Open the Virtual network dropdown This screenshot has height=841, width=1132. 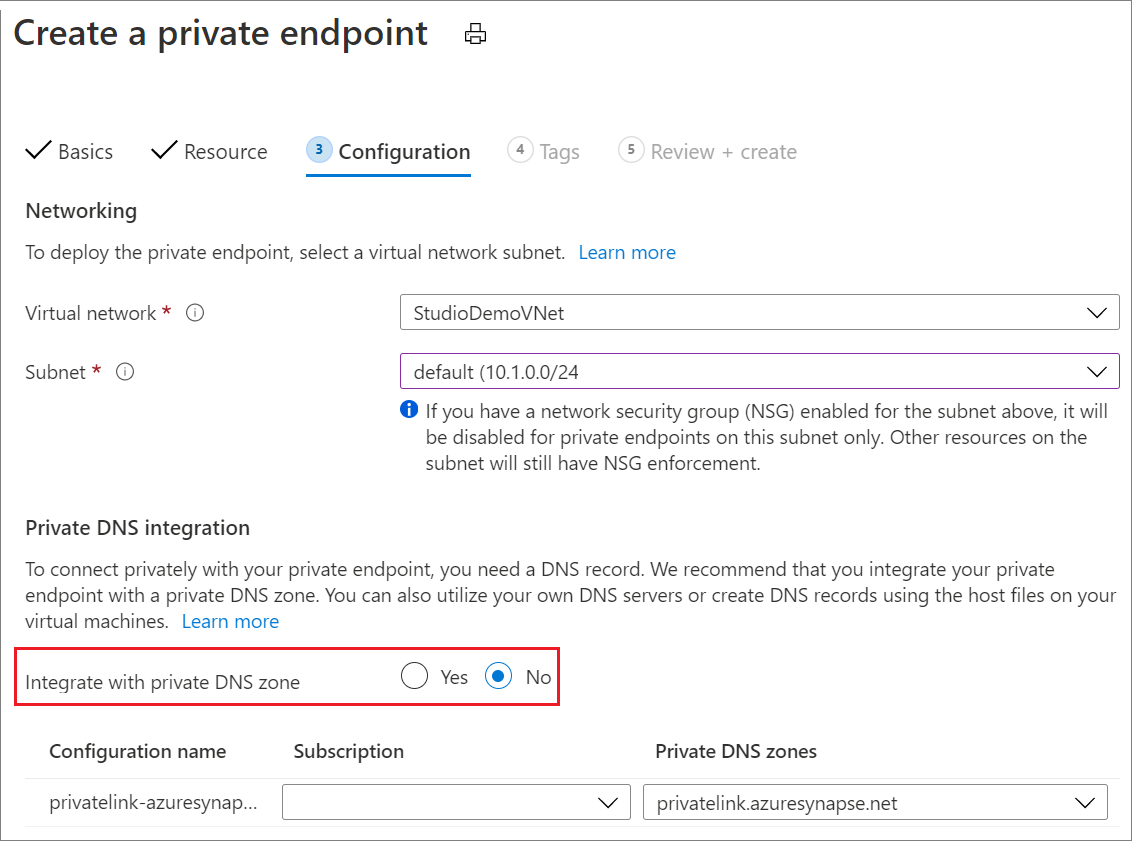[x=1097, y=312]
